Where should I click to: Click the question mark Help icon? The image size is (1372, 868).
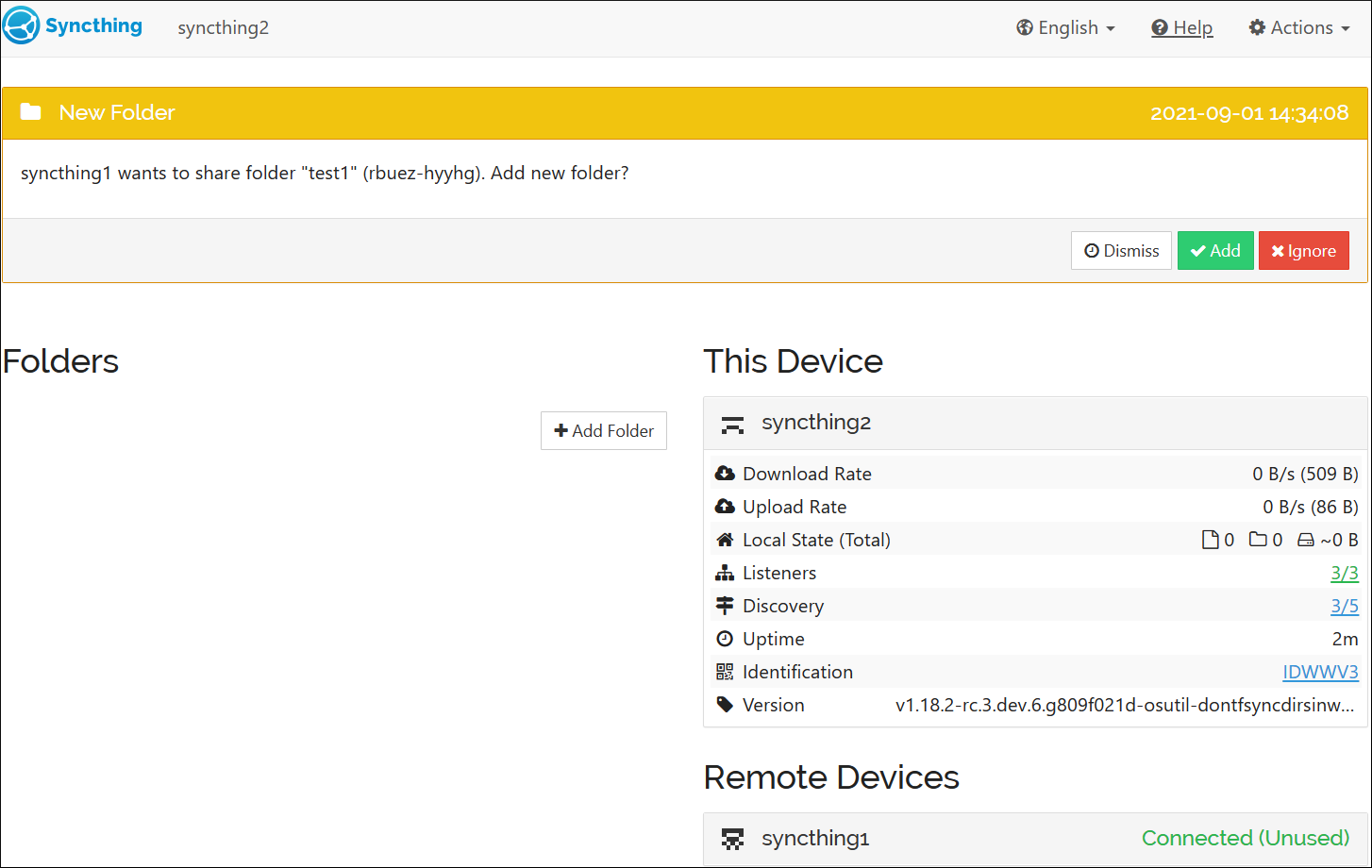[x=1160, y=27]
